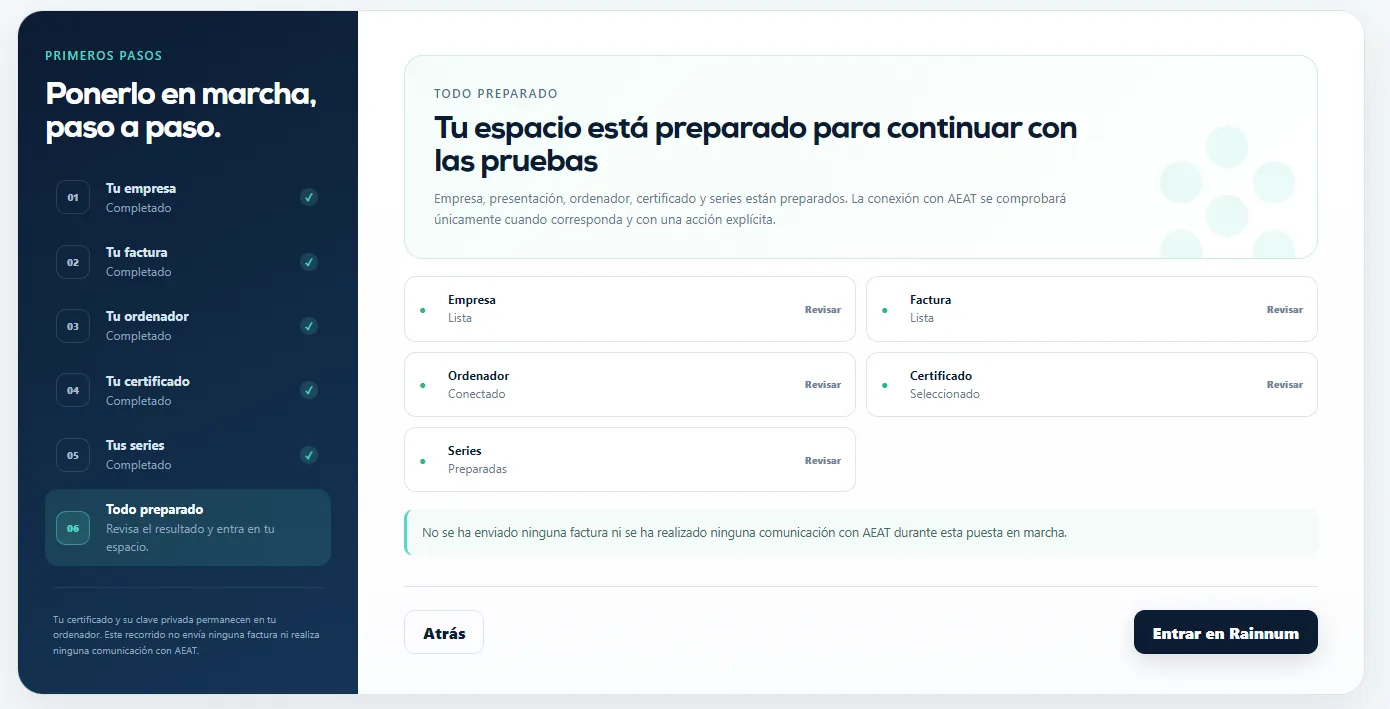The height and width of the screenshot is (709, 1390).
Task: Click the Conectado status text
Action: click(x=477, y=394)
